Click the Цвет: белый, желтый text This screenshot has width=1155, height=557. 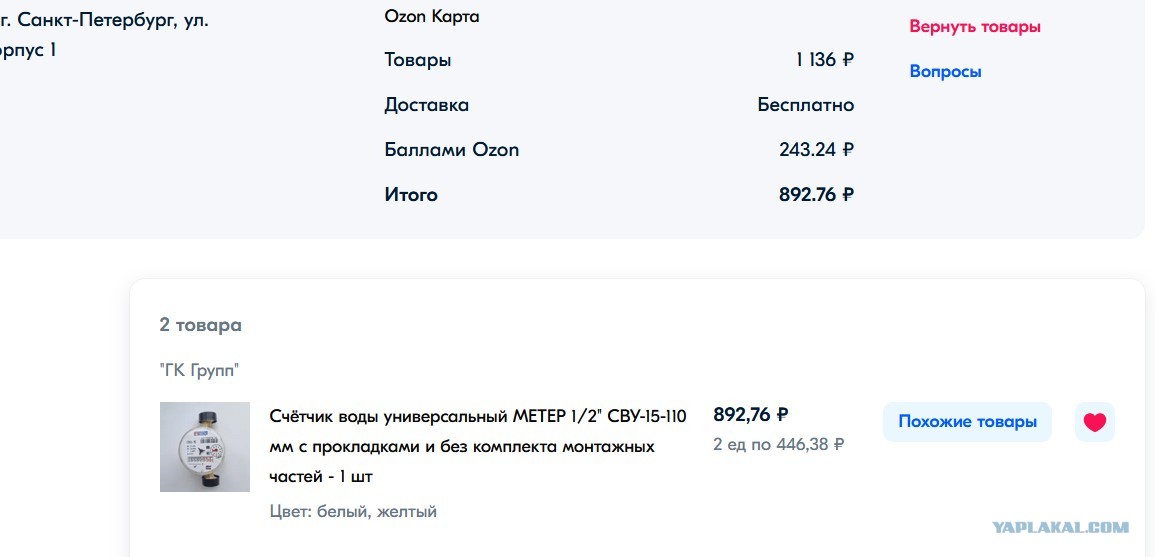click(354, 511)
